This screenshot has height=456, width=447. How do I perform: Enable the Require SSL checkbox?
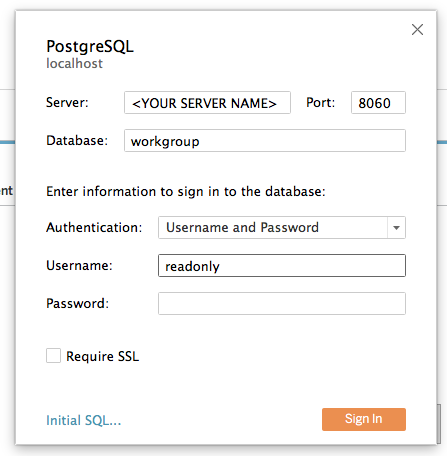pos(53,356)
